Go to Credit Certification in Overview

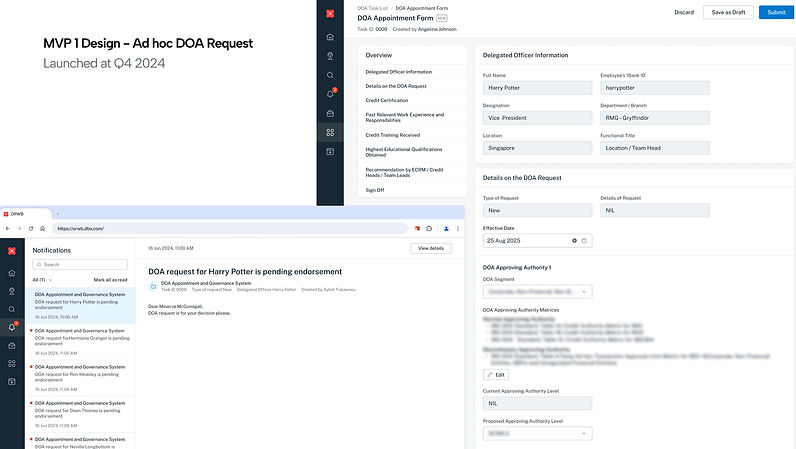pos(386,100)
